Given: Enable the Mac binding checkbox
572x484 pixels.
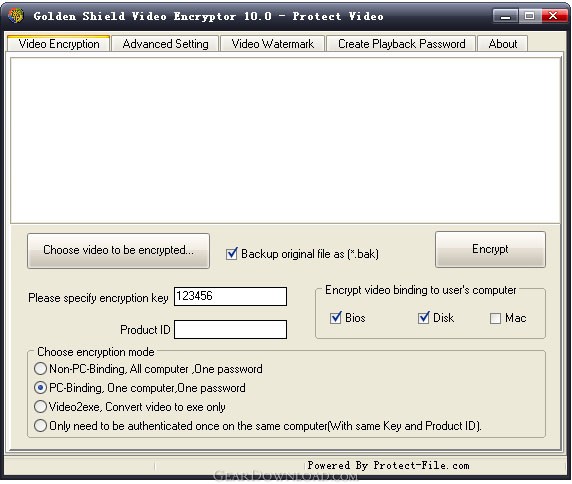Looking at the screenshot, I should click(495, 318).
